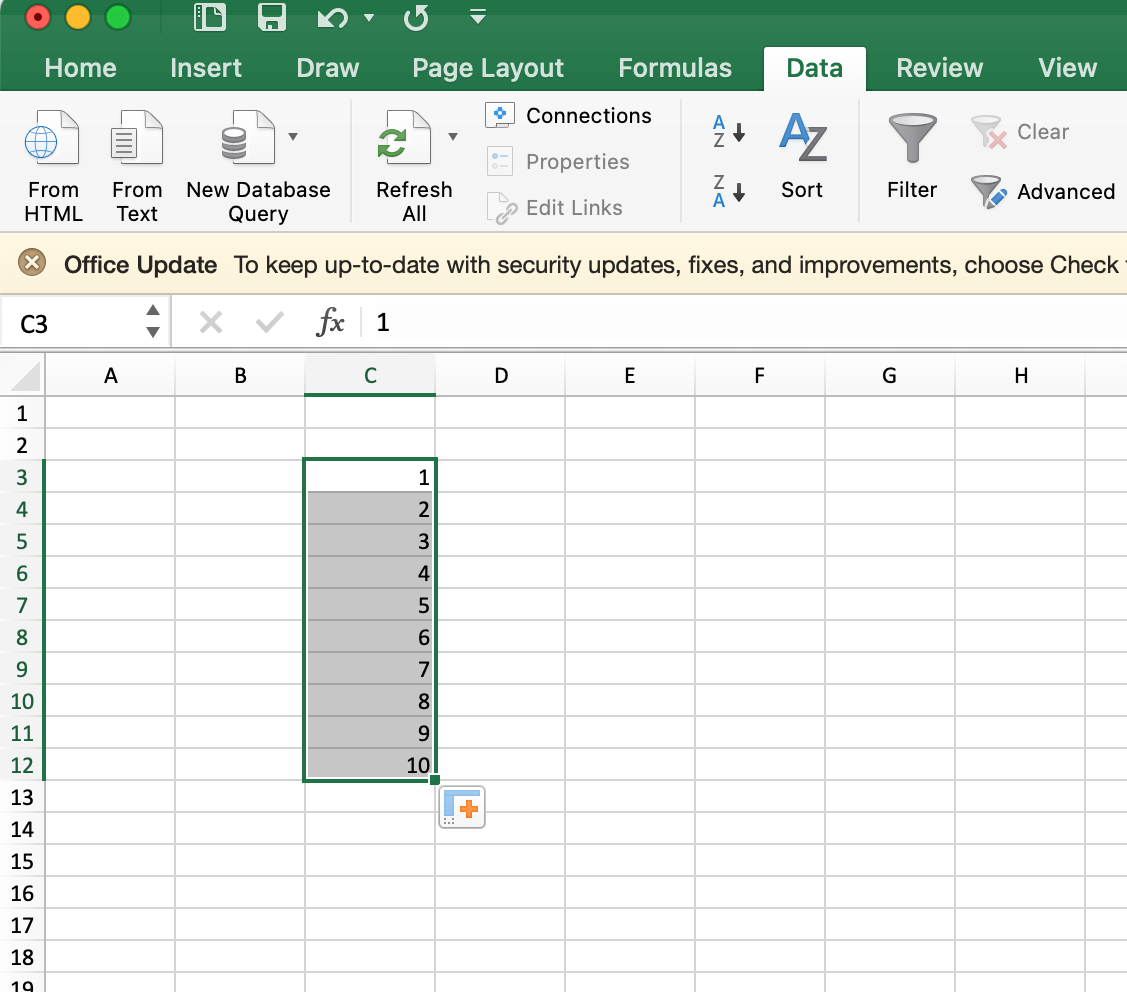Click the Data tab
This screenshot has width=1127, height=992.
pos(814,69)
